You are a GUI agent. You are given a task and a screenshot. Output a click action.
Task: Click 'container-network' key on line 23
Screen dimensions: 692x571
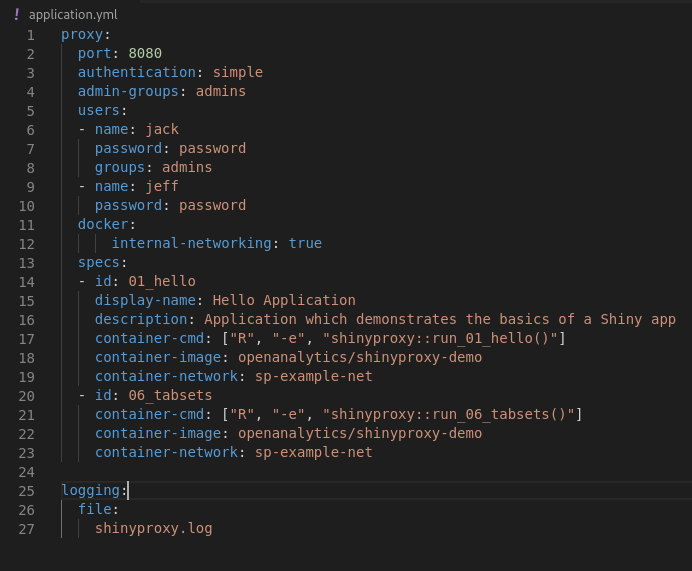point(166,452)
